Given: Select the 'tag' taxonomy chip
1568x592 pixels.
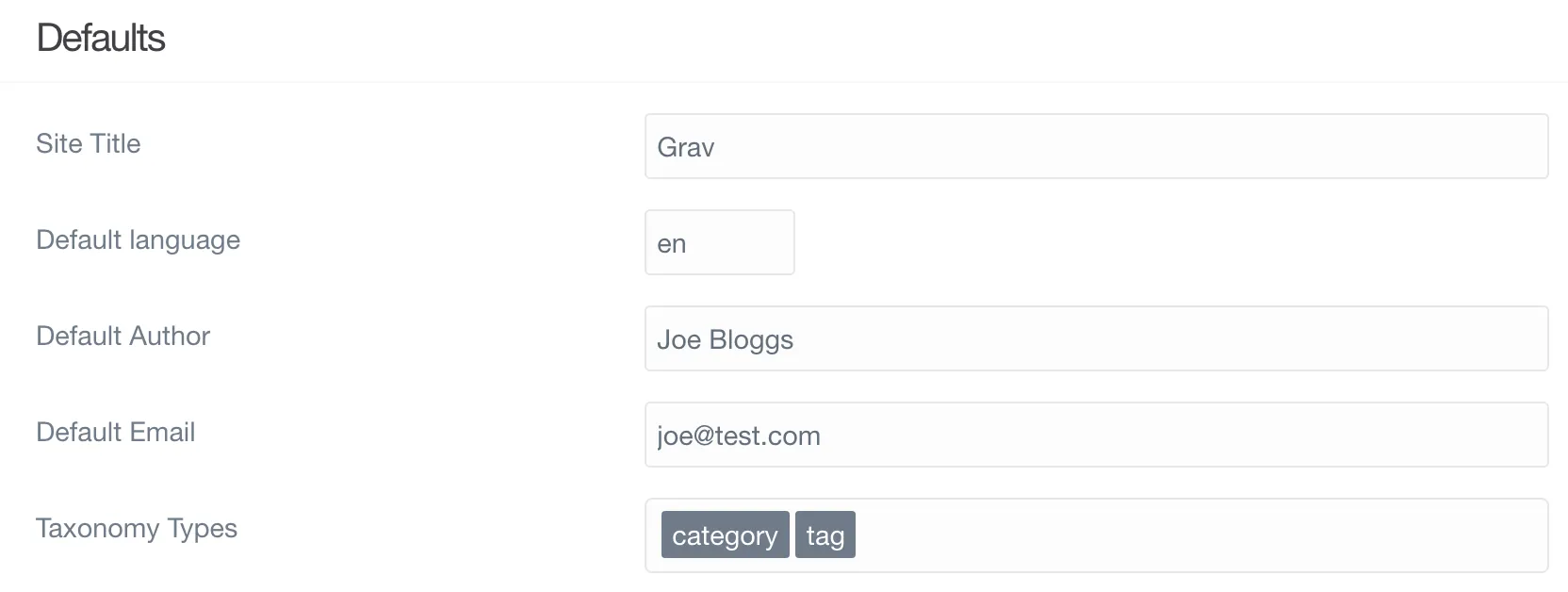Looking at the screenshot, I should pos(825,534).
